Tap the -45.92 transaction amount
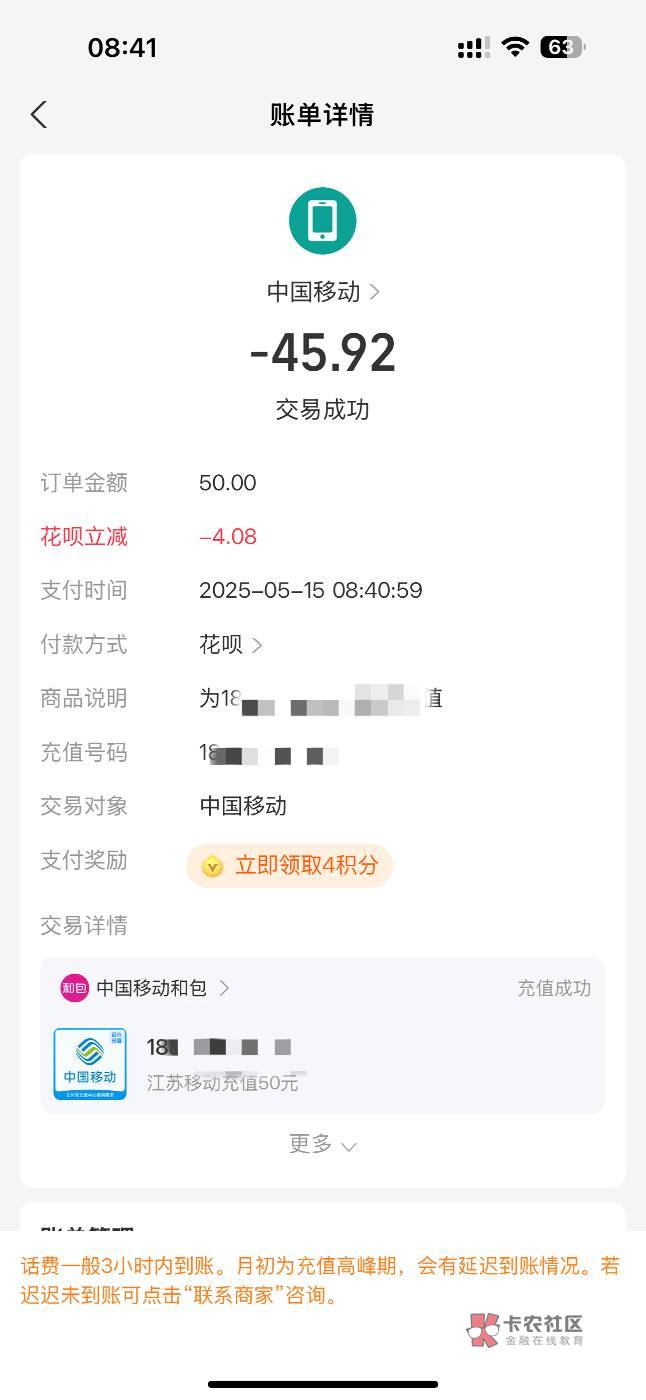646x1400 pixels. click(x=322, y=353)
